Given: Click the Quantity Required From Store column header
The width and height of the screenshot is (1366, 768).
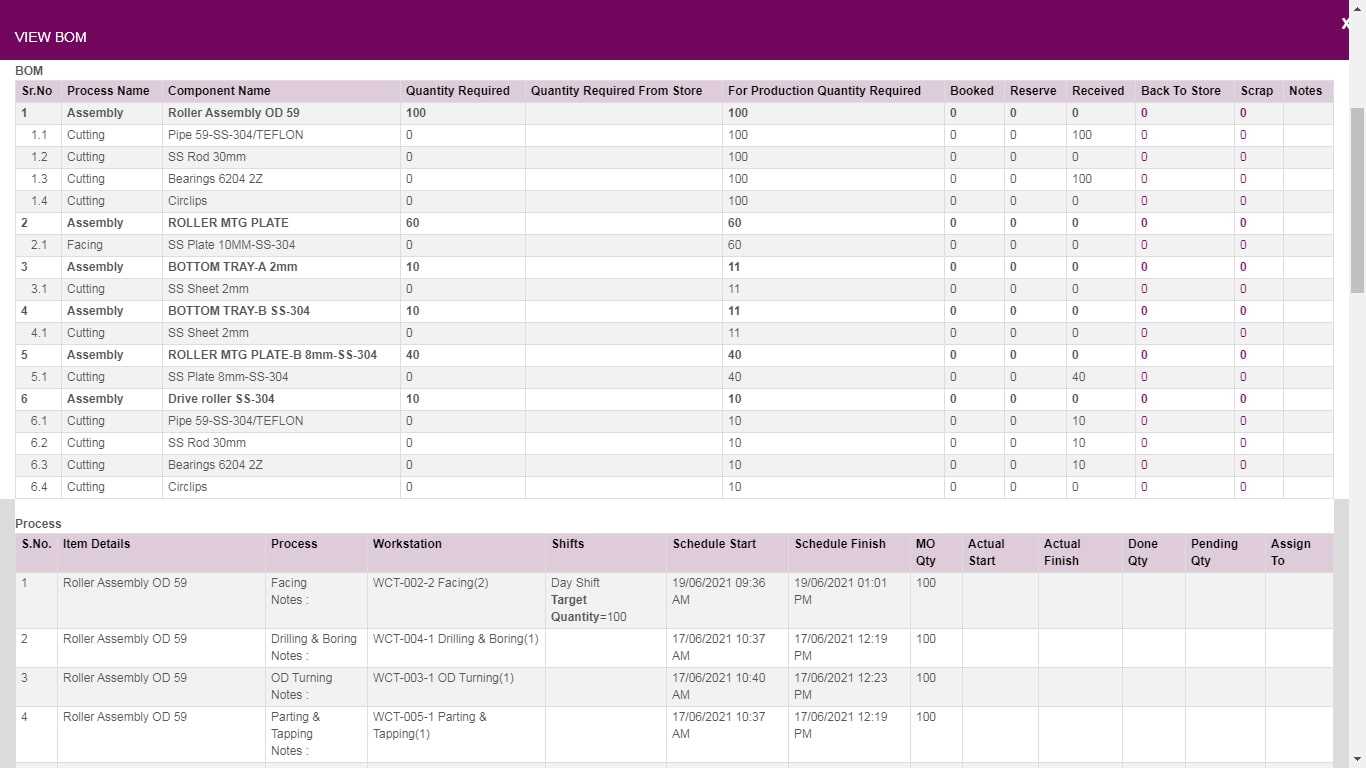Looking at the screenshot, I should pyautogui.click(x=617, y=91).
